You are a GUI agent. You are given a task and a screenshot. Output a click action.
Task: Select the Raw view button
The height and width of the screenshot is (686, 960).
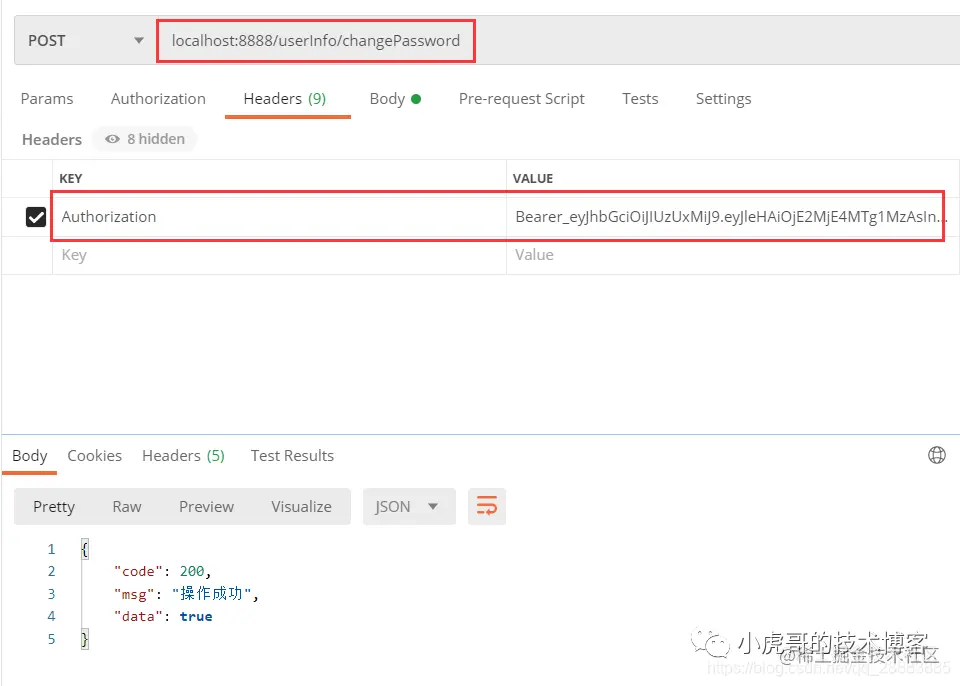pos(127,507)
